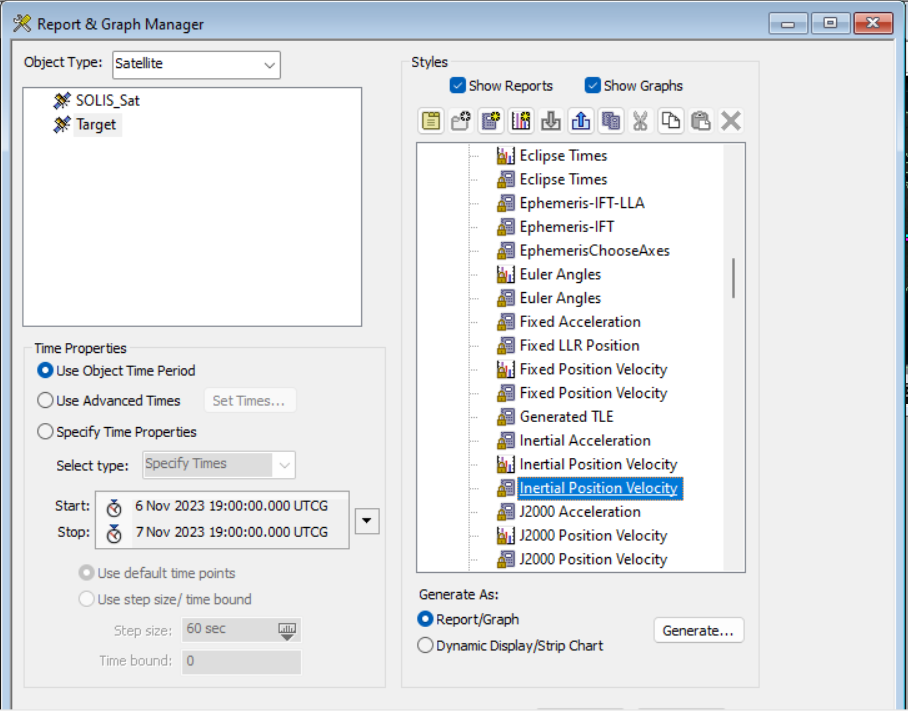
Task: Open the Object Type dropdown
Action: pos(271,64)
